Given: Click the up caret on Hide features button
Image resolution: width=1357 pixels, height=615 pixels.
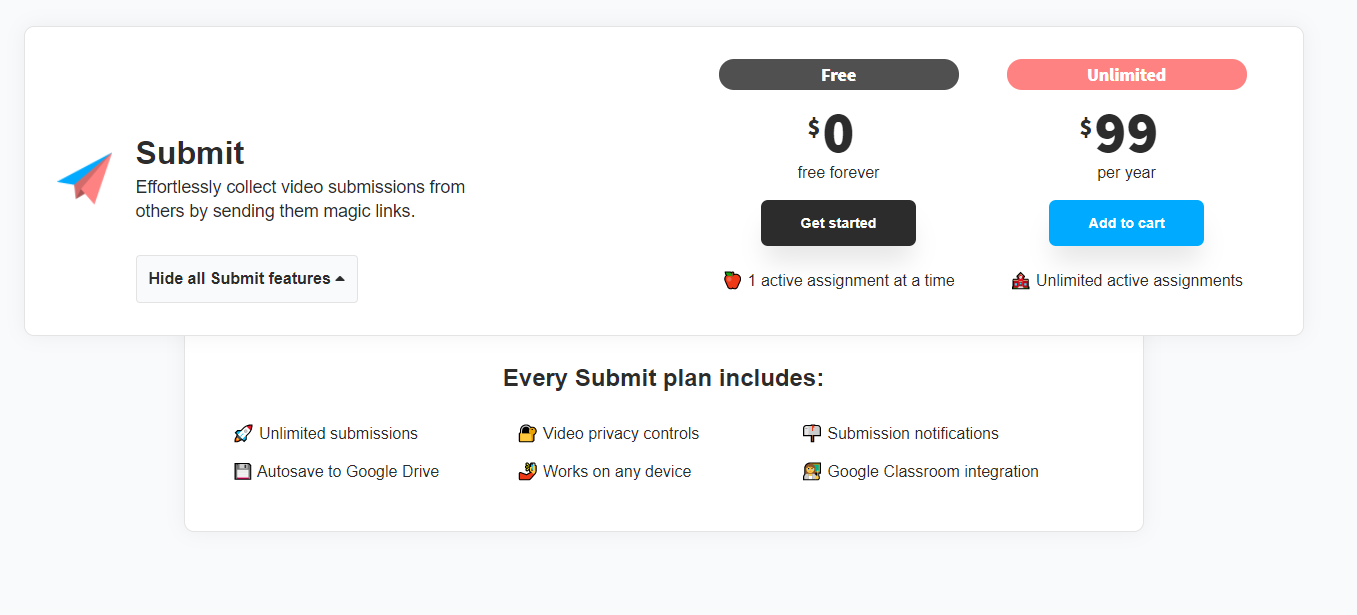Looking at the screenshot, I should pyautogui.click(x=340, y=279).
